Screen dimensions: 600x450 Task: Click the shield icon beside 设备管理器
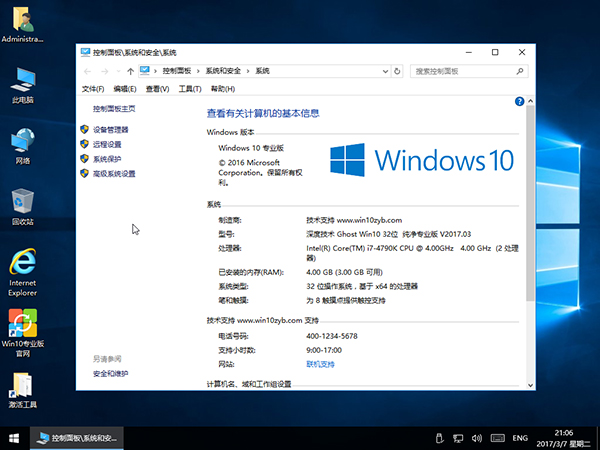(x=85, y=129)
